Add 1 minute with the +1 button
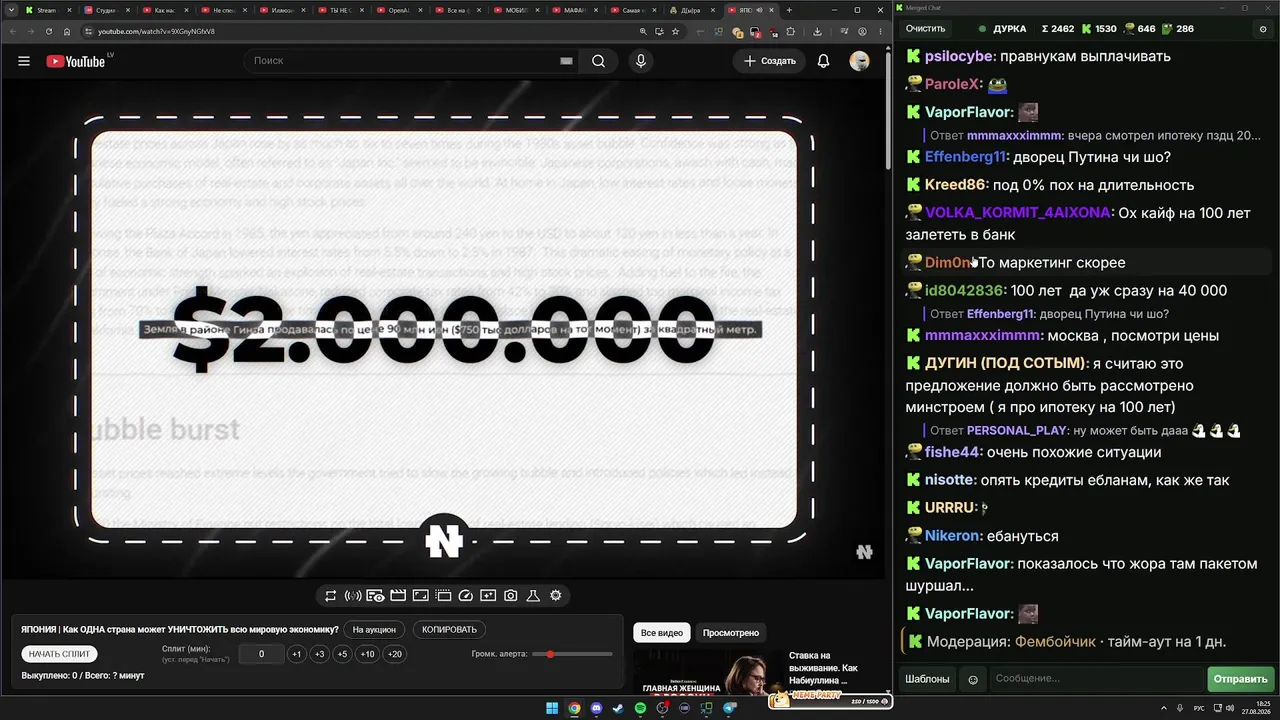The height and width of the screenshot is (720, 1280). [296, 654]
